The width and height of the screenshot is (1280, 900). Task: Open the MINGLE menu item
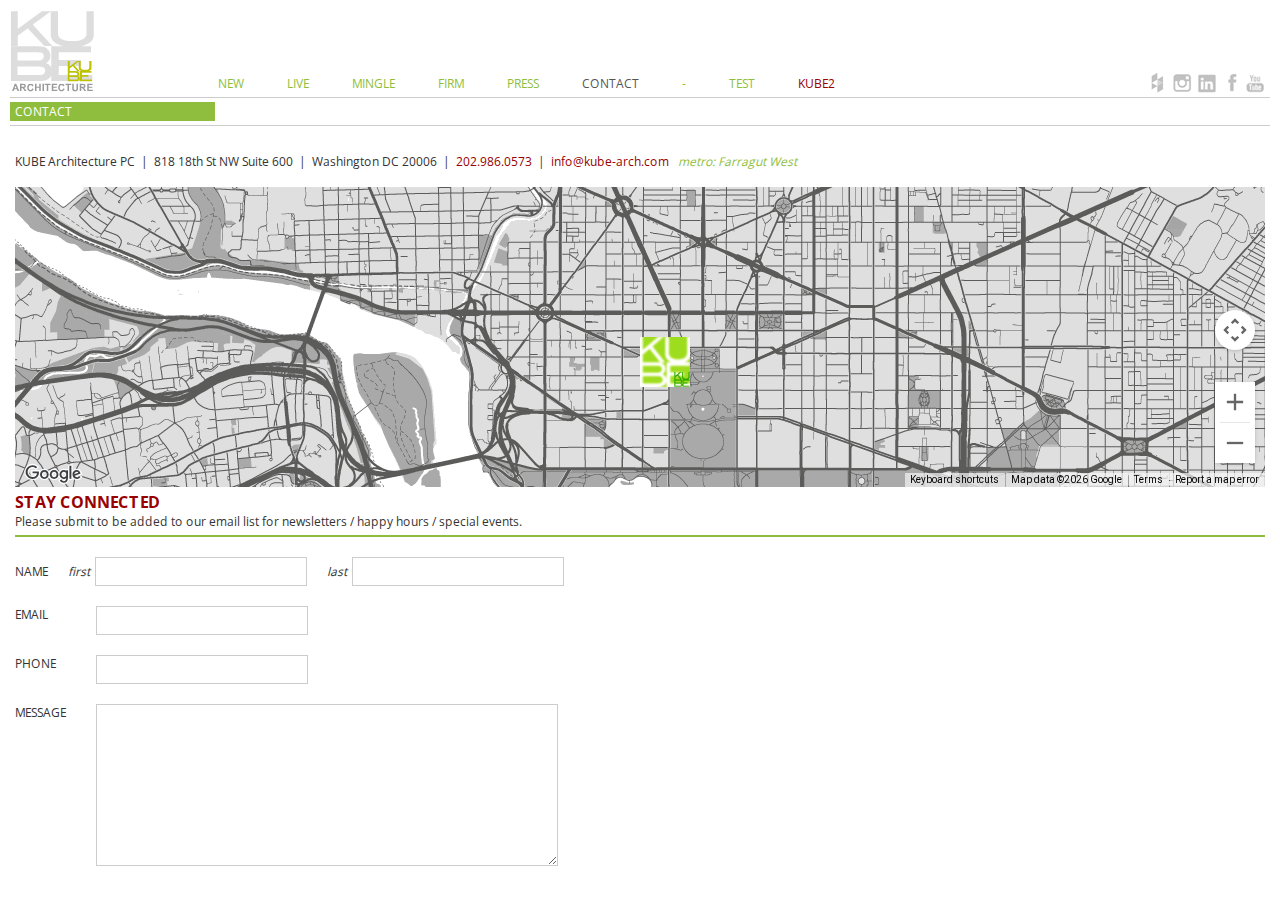(374, 84)
